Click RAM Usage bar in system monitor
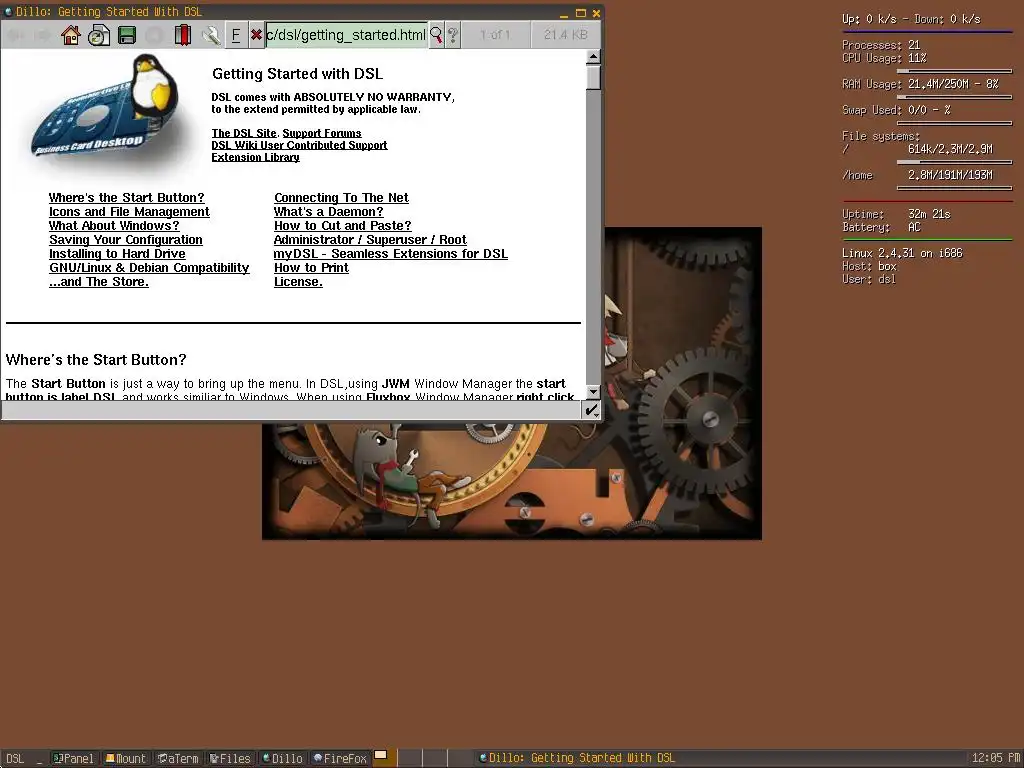The height and width of the screenshot is (768, 1024). click(x=954, y=97)
